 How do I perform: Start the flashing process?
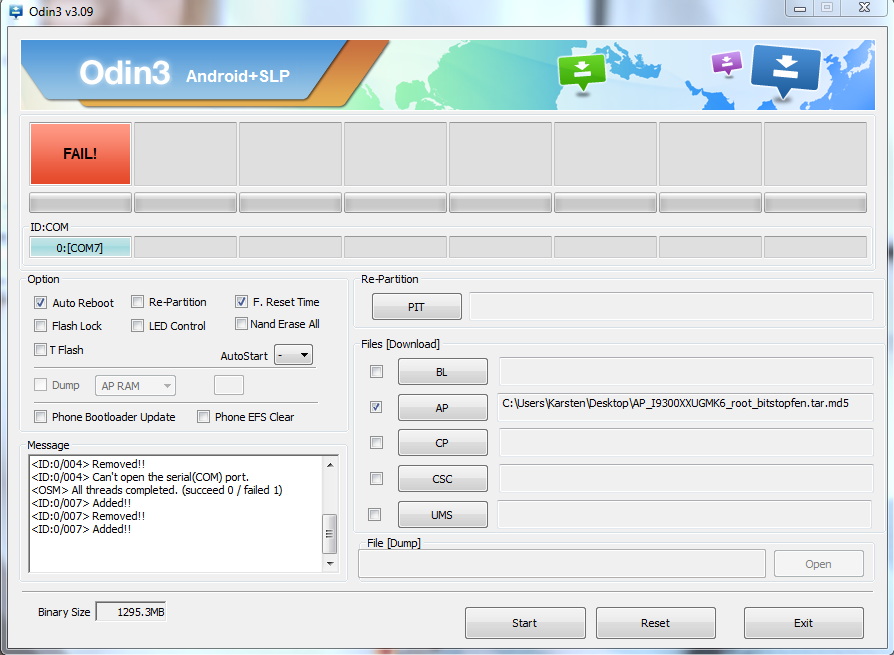pos(525,623)
